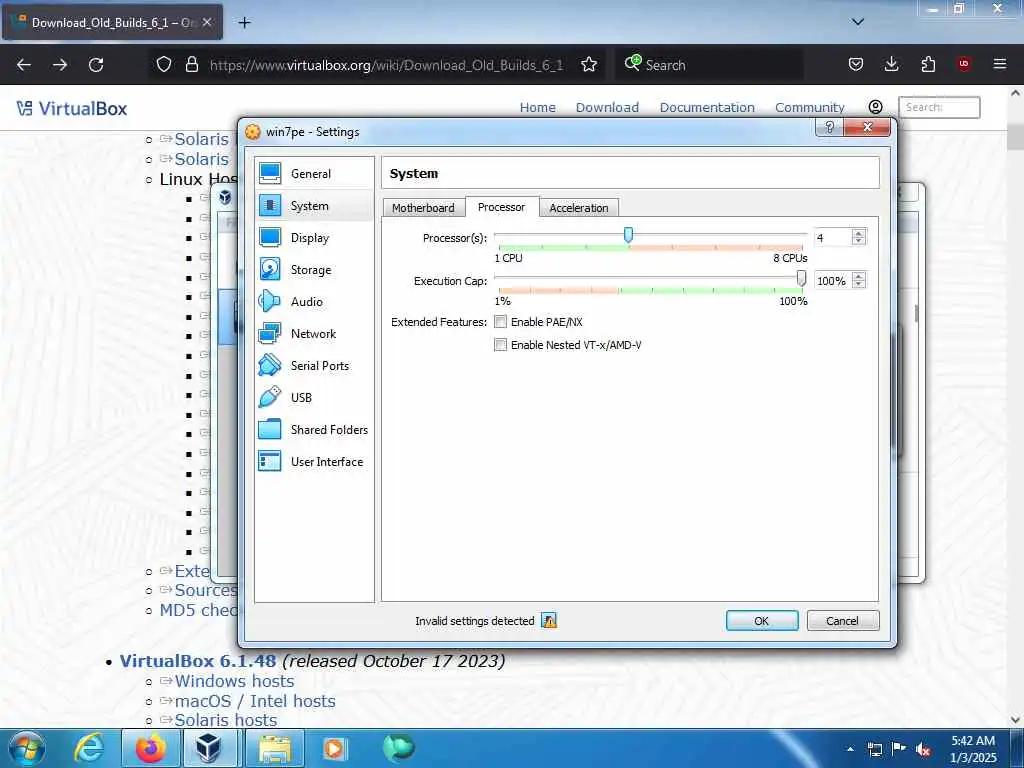Image resolution: width=1024 pixels, height=768 pixels.
Task: Open General settings icon in sidebar
Action: pos(270,174)
